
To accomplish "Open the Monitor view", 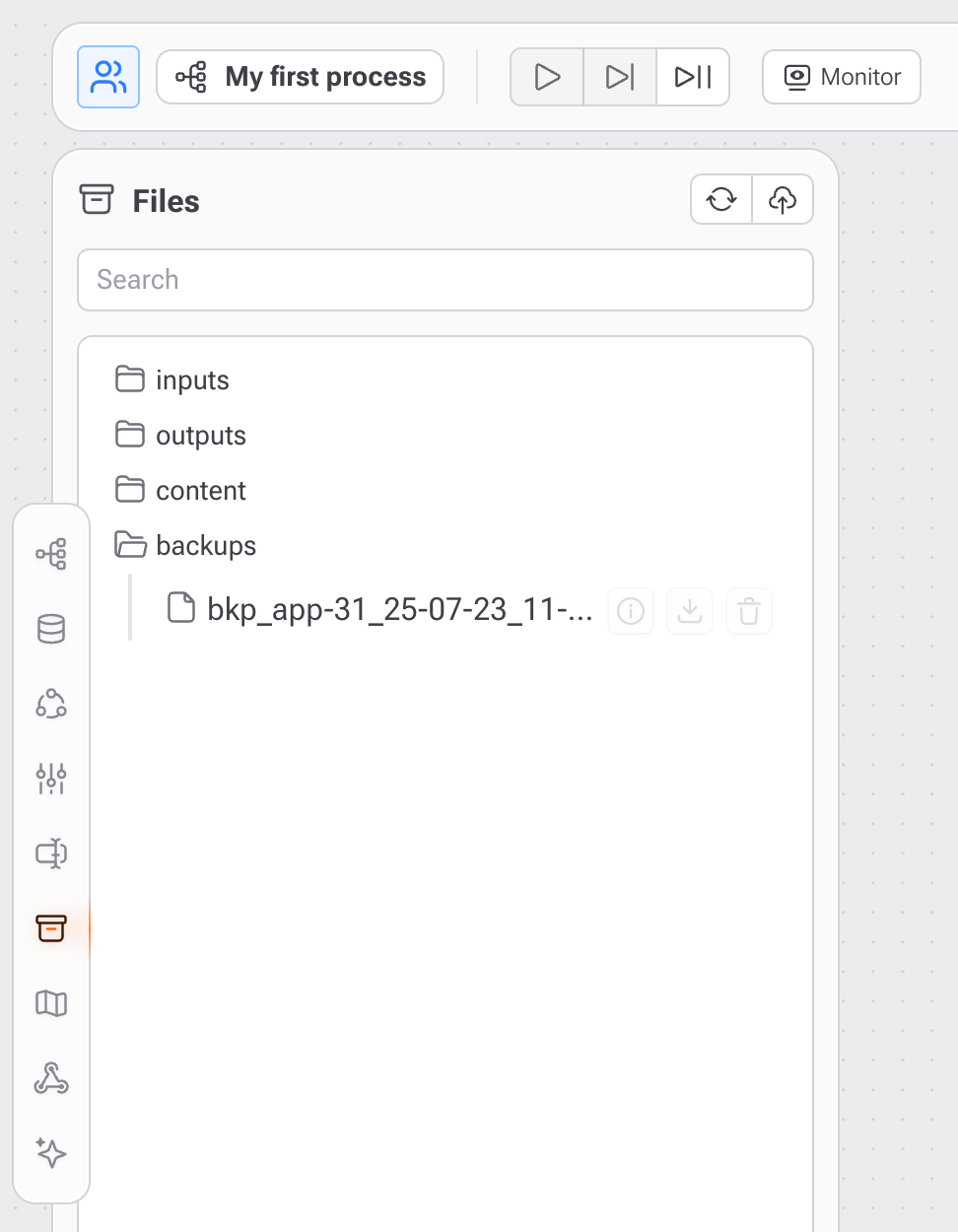I will tap(842, 77).
